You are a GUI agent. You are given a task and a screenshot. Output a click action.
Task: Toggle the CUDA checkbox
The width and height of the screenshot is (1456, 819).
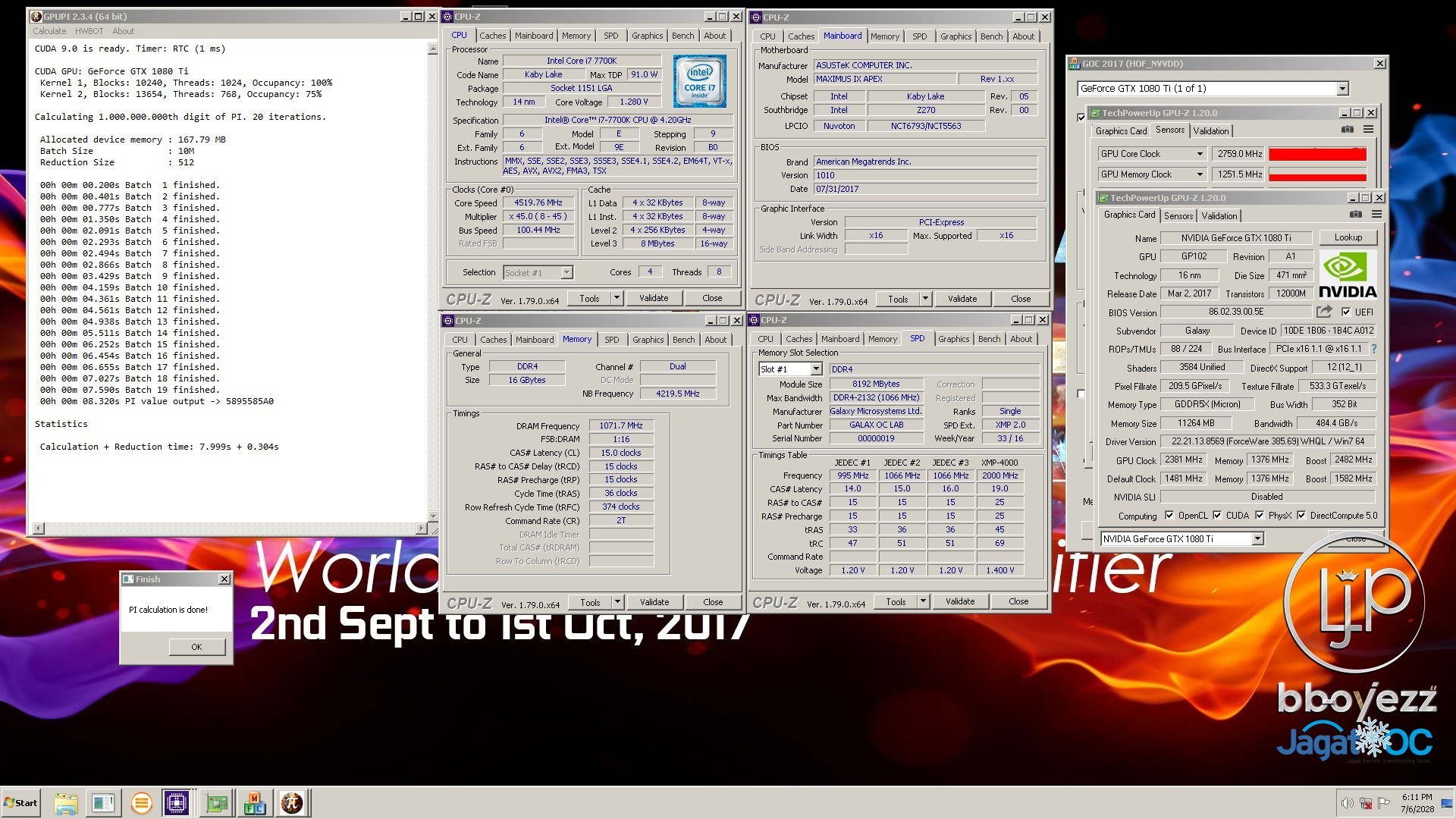click(1217, 515)
